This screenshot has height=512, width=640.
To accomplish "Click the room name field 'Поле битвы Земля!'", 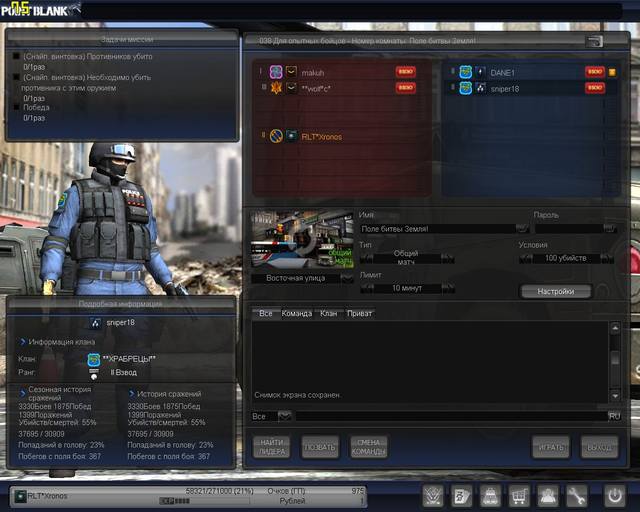I will (x=439, y=229).
